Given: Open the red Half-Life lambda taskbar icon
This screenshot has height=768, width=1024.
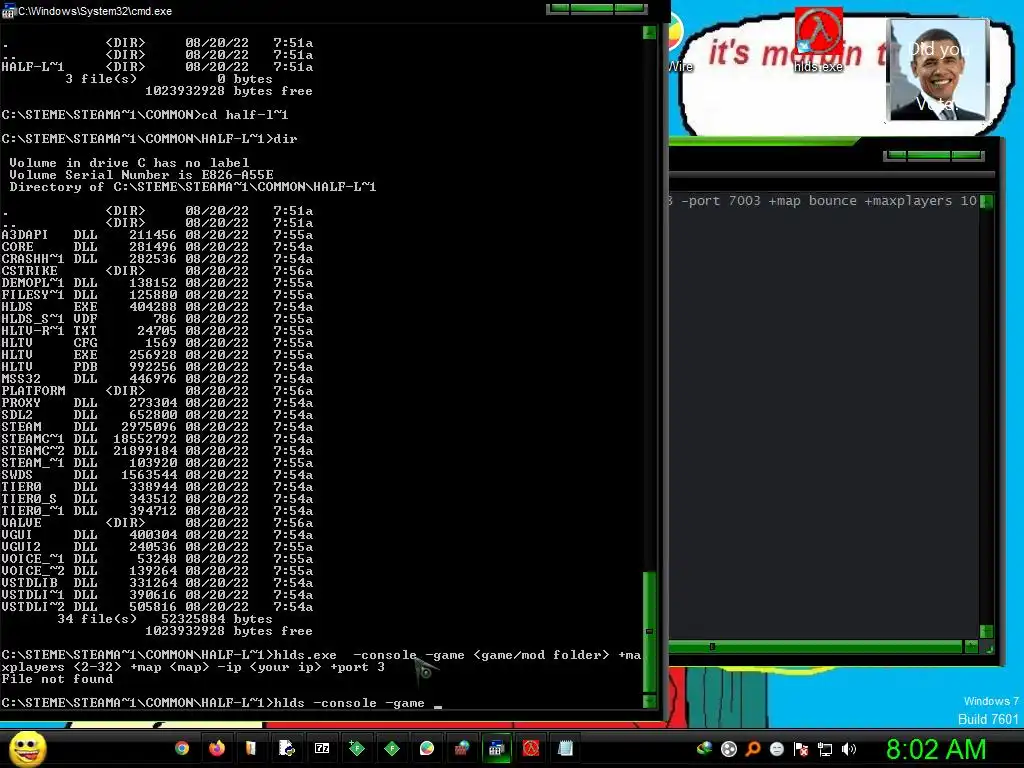Looking at the screenshot, I should (531, 748).
